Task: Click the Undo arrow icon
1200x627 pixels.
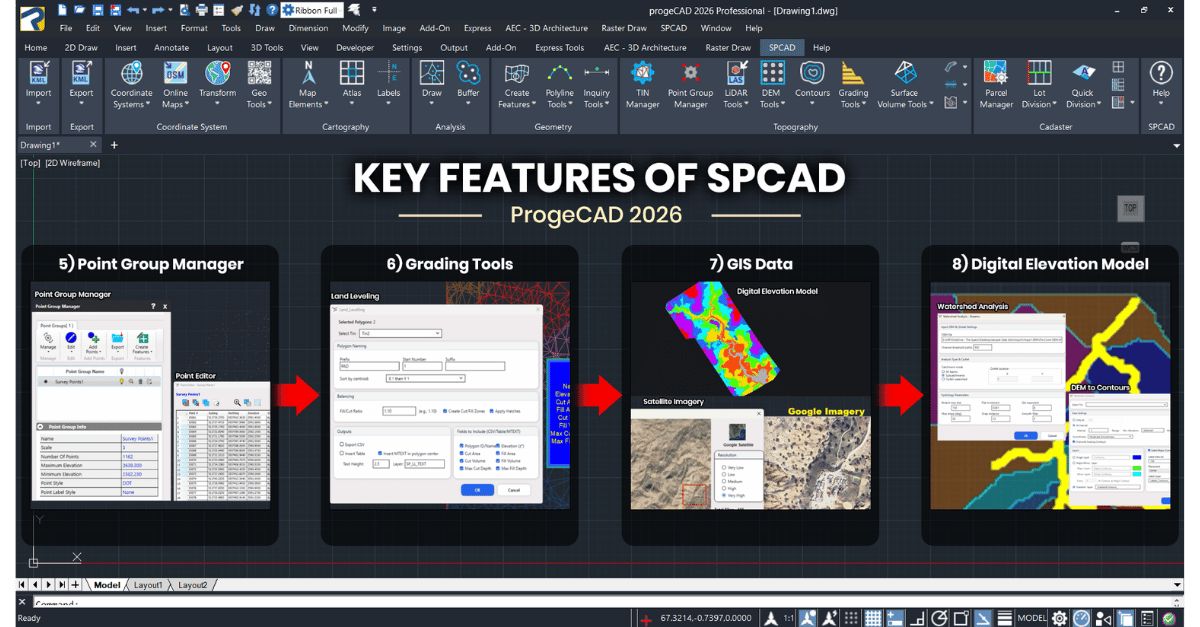Action: click(134, 9)
